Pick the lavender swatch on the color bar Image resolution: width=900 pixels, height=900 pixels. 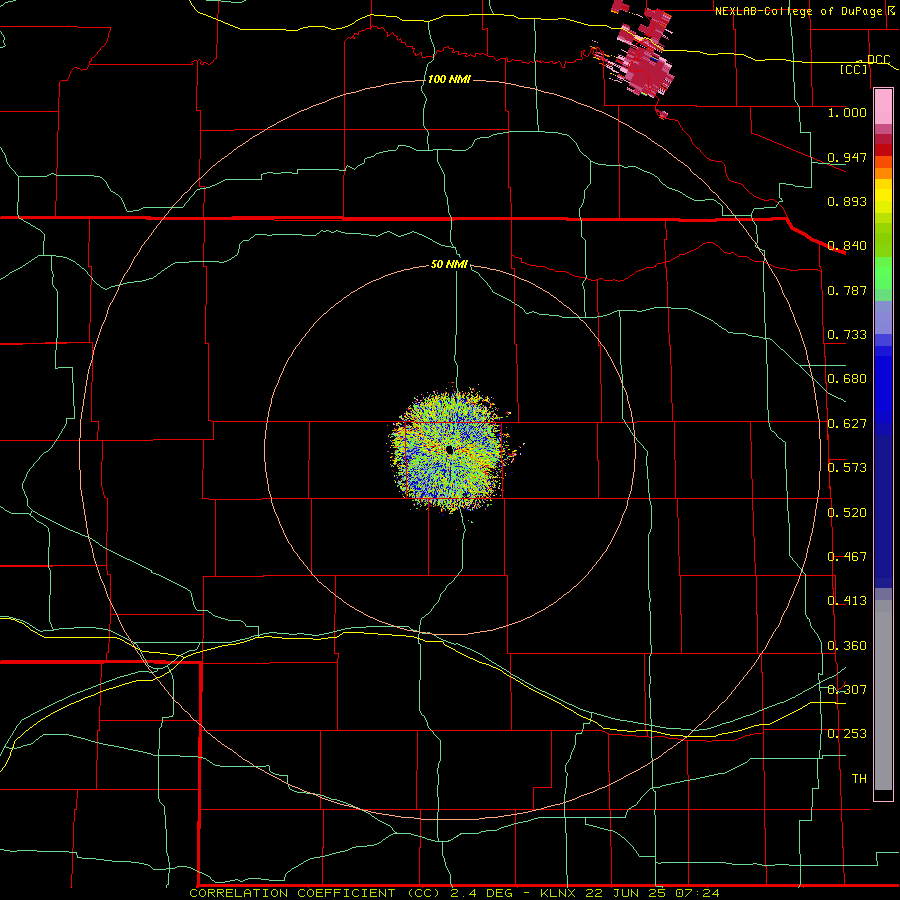[x=883, y=317]
